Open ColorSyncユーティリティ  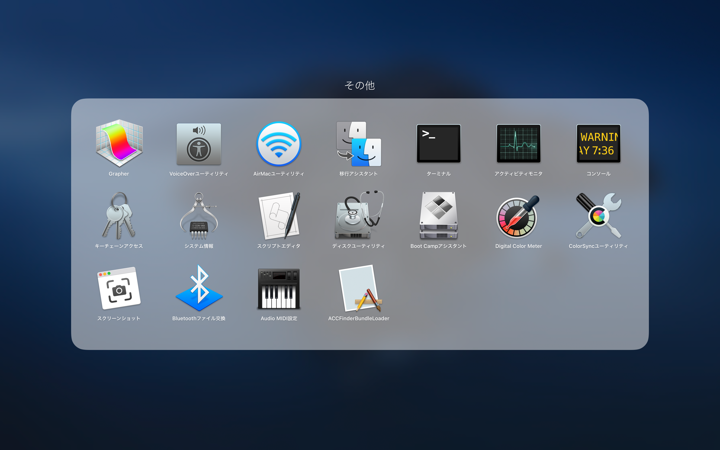tap(598, 215)
